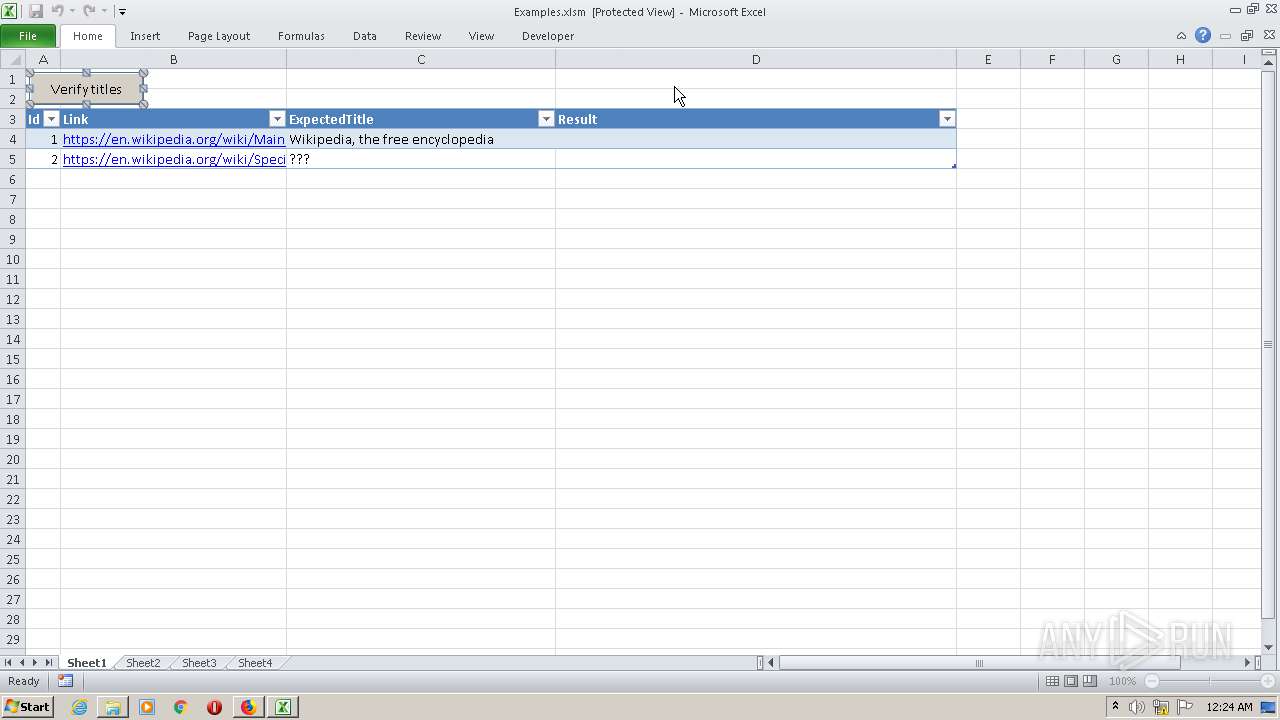
Task: Select row 10 header
Action: [x=13, y=259]
